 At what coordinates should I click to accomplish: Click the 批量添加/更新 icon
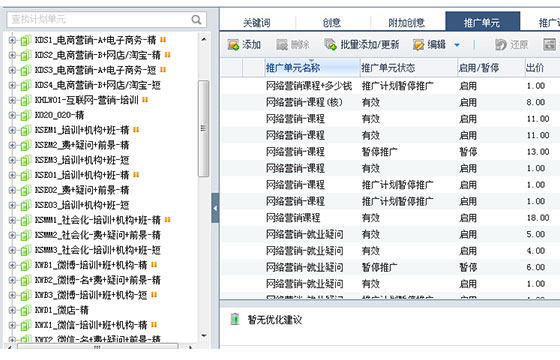[330, 45]
